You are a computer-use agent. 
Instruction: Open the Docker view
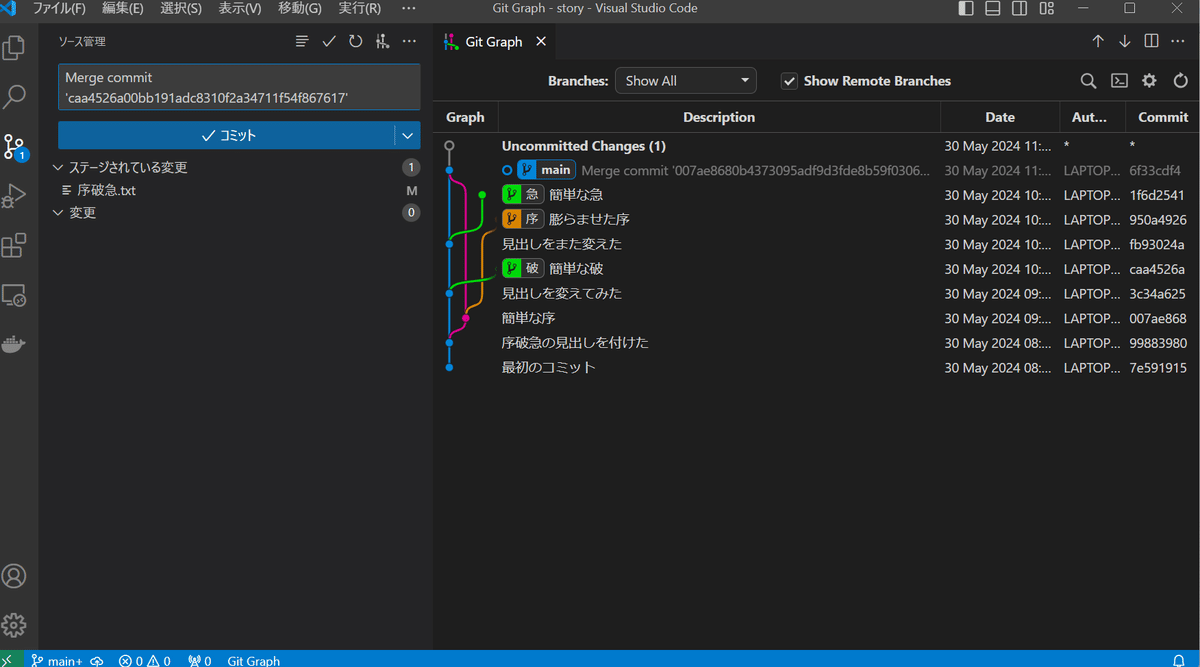click(x=14, y=345)
